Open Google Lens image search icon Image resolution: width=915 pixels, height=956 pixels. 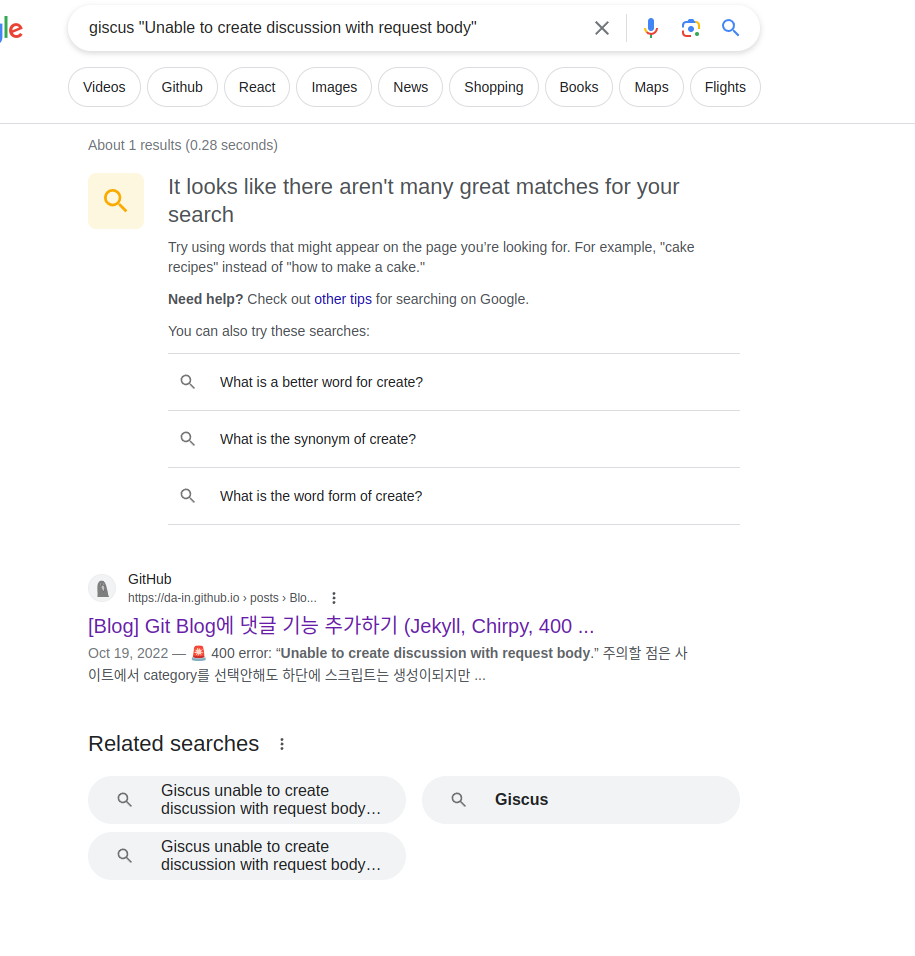click(x=690, y=28)
